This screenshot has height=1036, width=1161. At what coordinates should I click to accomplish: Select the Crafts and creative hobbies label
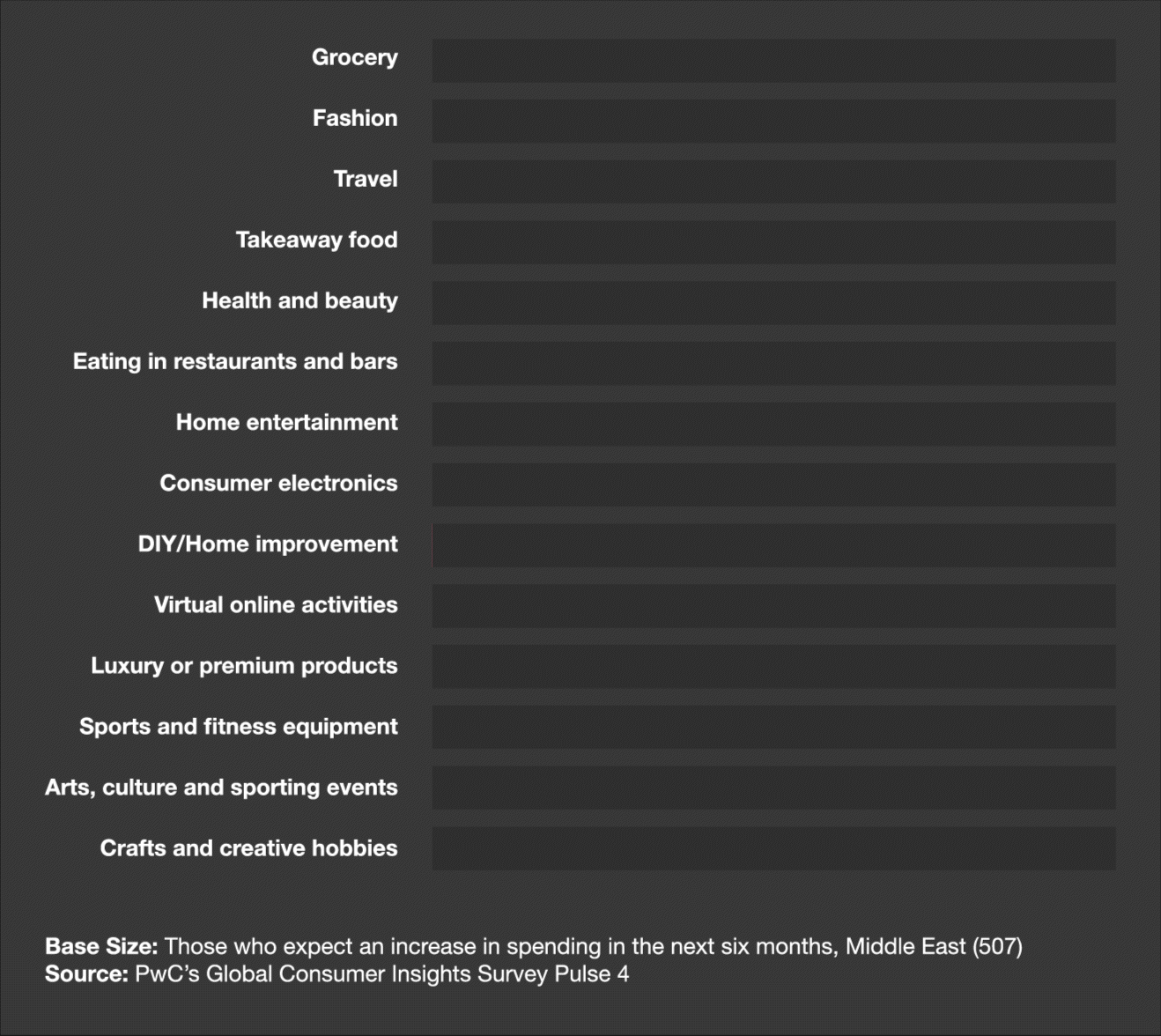(x=248, y=848)
